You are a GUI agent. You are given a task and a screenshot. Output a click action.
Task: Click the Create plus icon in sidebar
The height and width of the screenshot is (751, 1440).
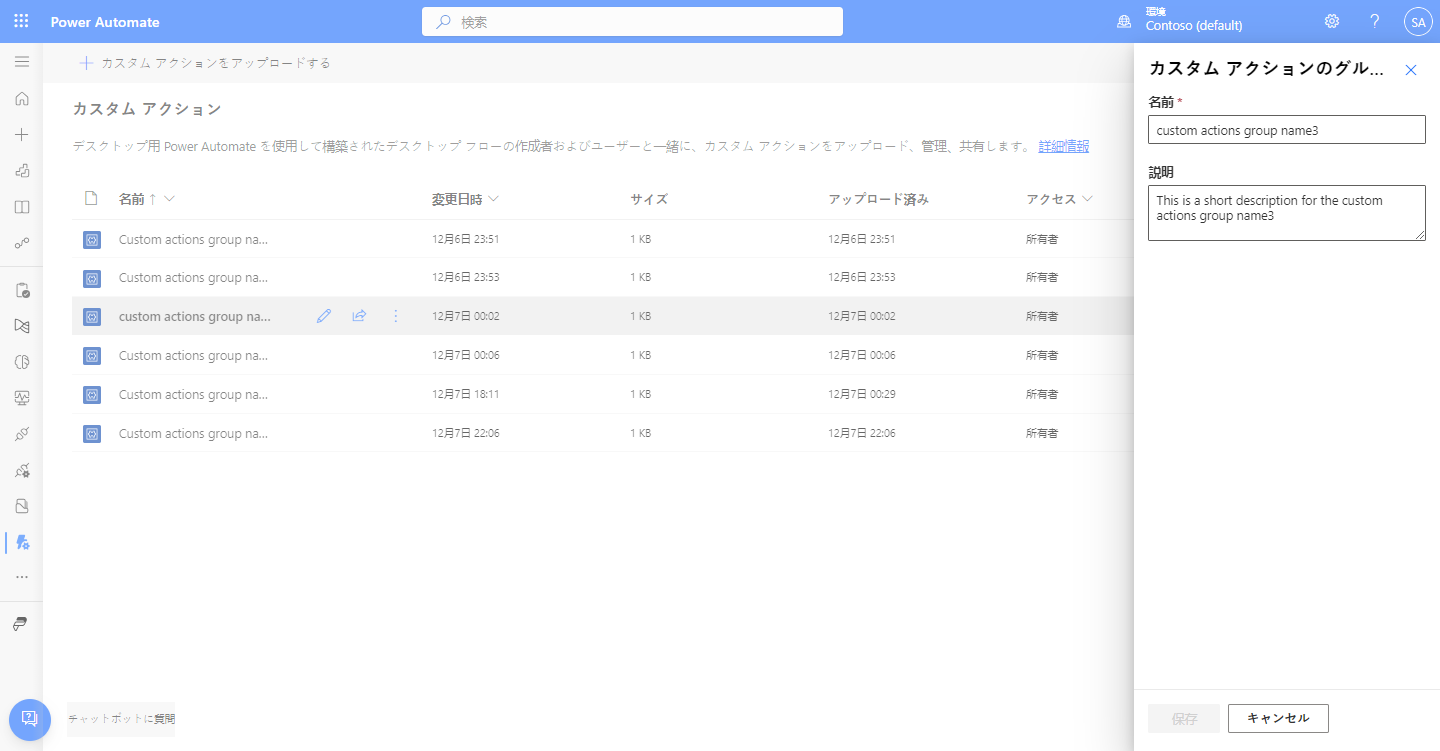pyautogui.click(x=21, y=134)
